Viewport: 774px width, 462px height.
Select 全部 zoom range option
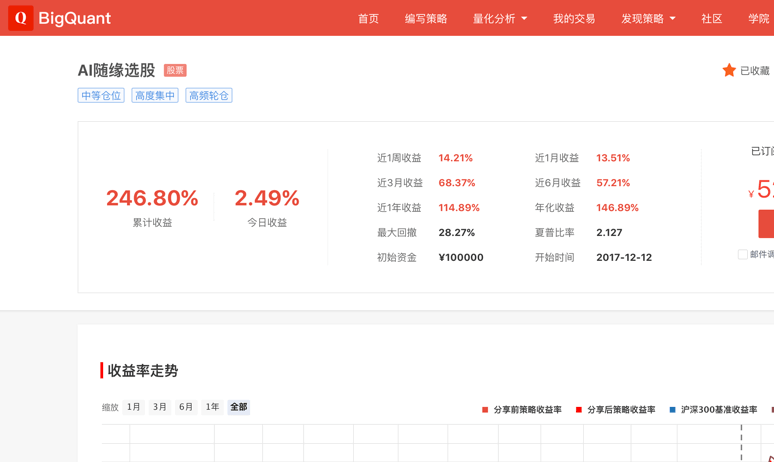click(x=238, y=407)
